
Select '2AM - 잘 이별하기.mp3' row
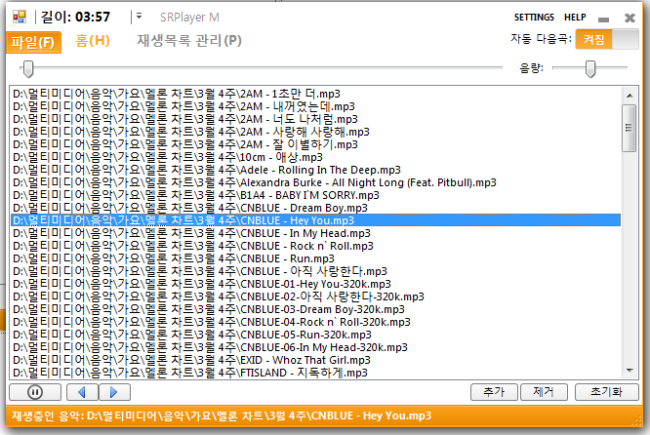[x=315, y=144]
